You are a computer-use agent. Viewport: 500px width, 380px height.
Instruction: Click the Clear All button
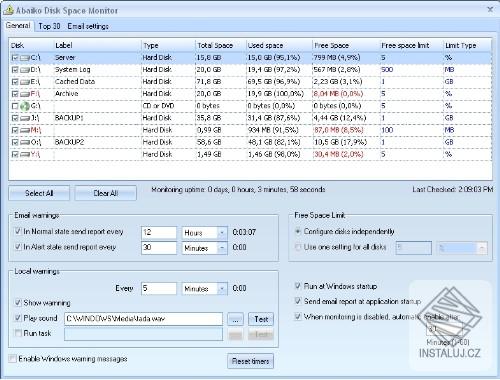pyautogui.click(x=106, y=193)
